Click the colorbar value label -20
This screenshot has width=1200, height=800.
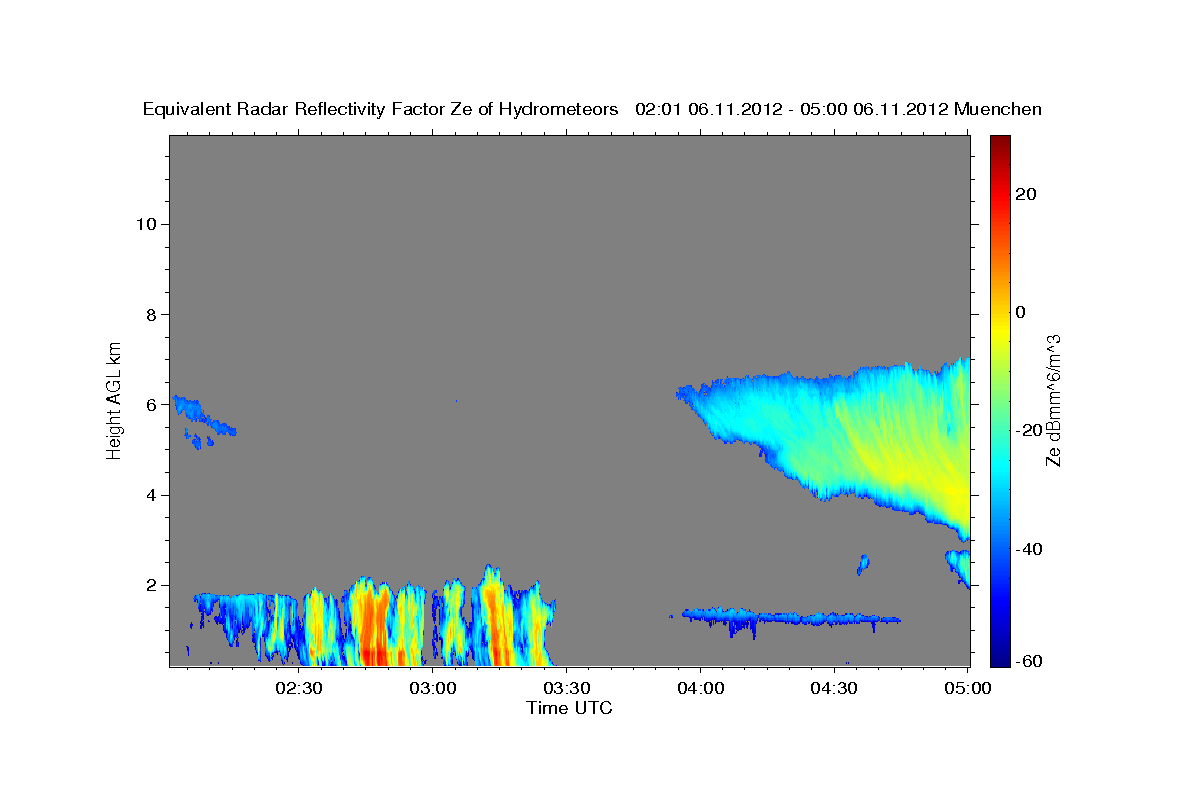pyautogui.click(x=1030, y=430)
